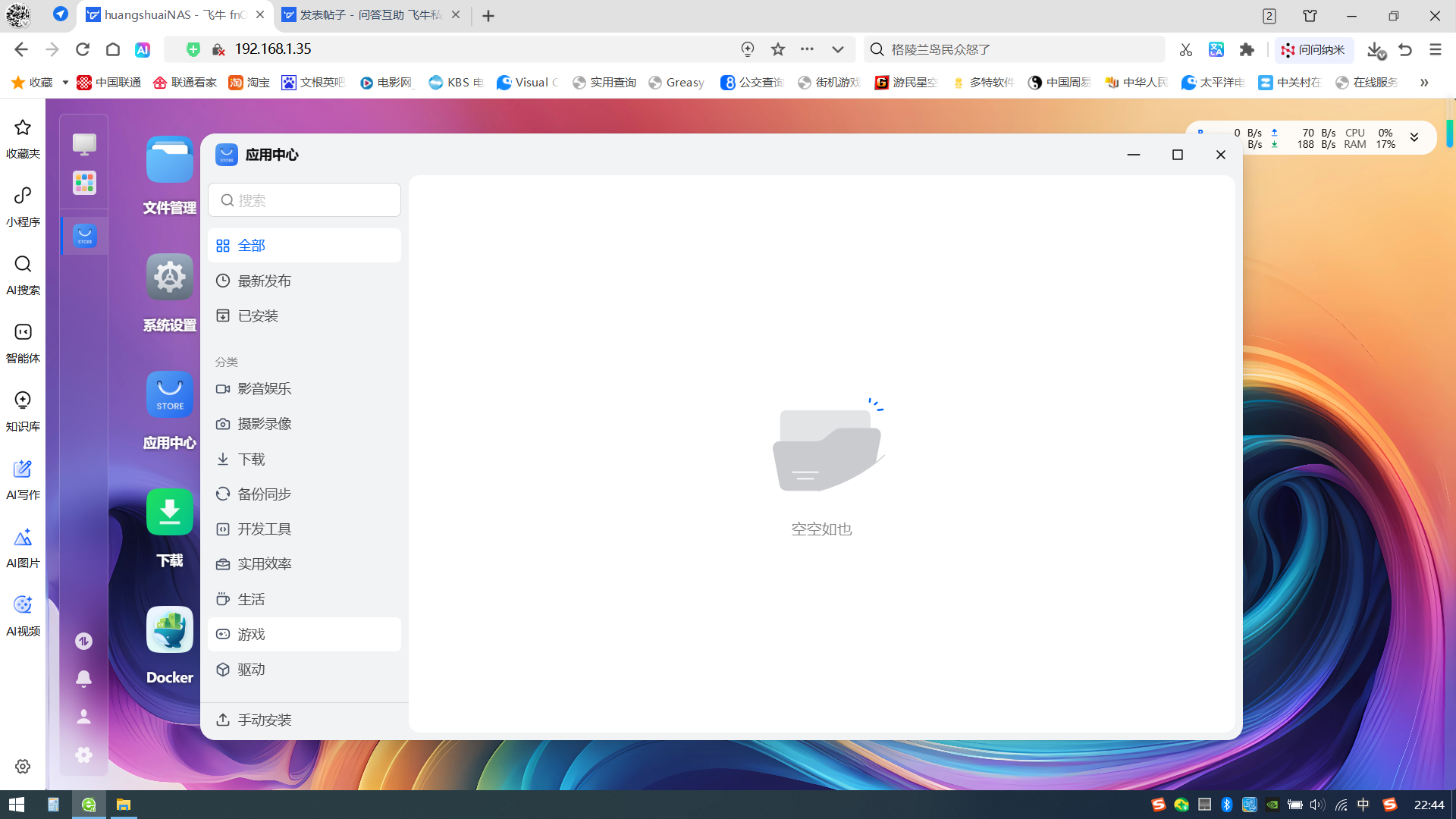Click the colorful app grid dock icon
The image size is (1456, 819).
tap(84, 183)
